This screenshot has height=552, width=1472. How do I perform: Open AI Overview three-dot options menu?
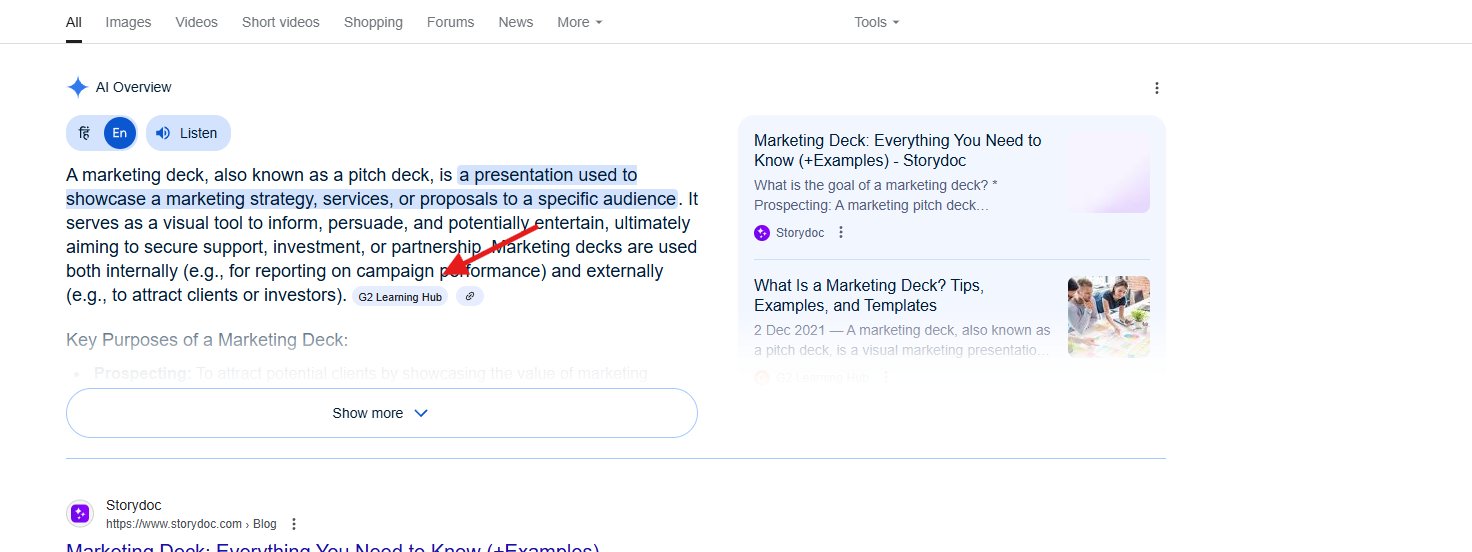[1157, 88]
